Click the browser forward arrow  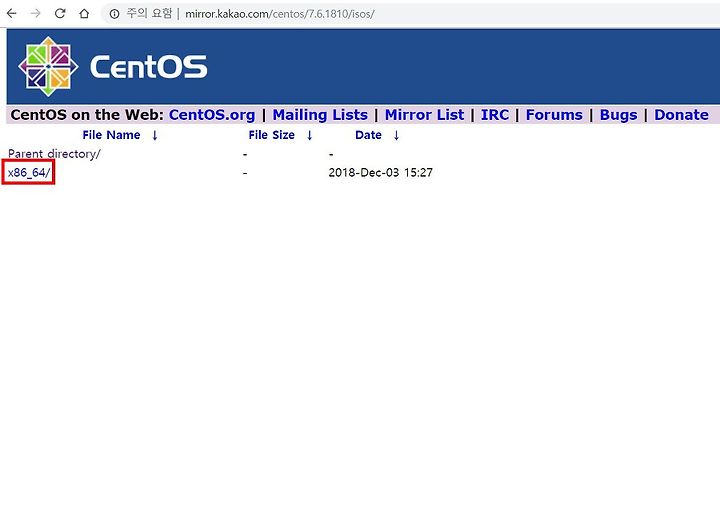(x=35, y=14)
